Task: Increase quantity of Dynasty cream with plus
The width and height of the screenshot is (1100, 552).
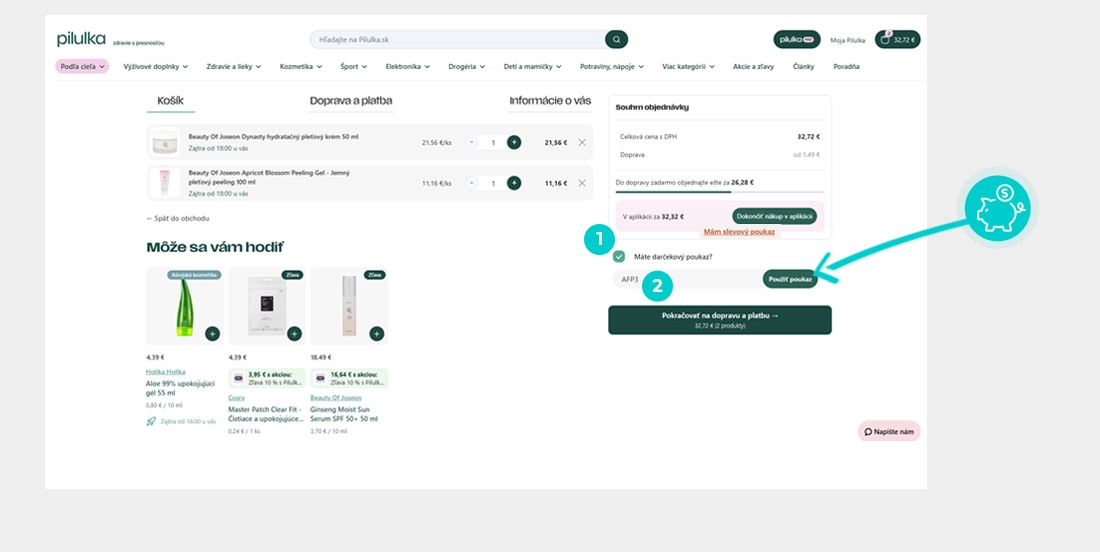Action: [x=514, y=143]
